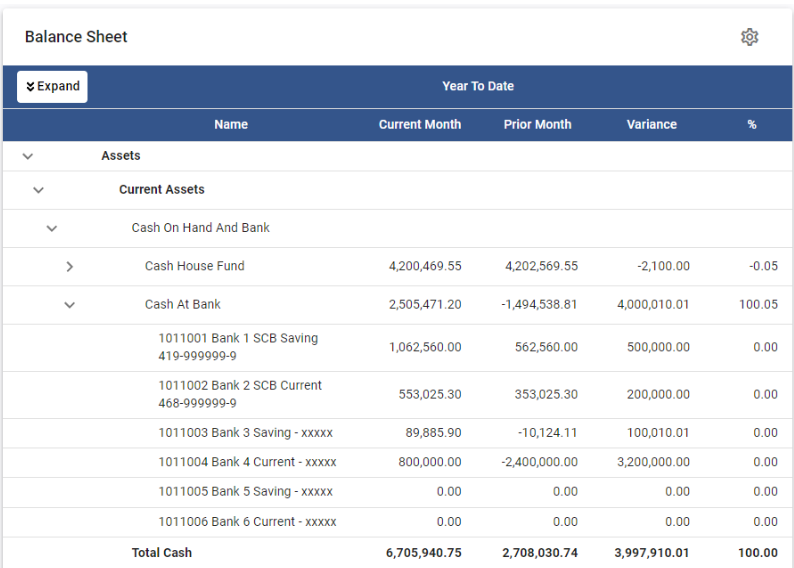Collapse the Assets section chevron
Image resolution: width=794 pixels, height=568 pixels.
[x=28, y=156]
